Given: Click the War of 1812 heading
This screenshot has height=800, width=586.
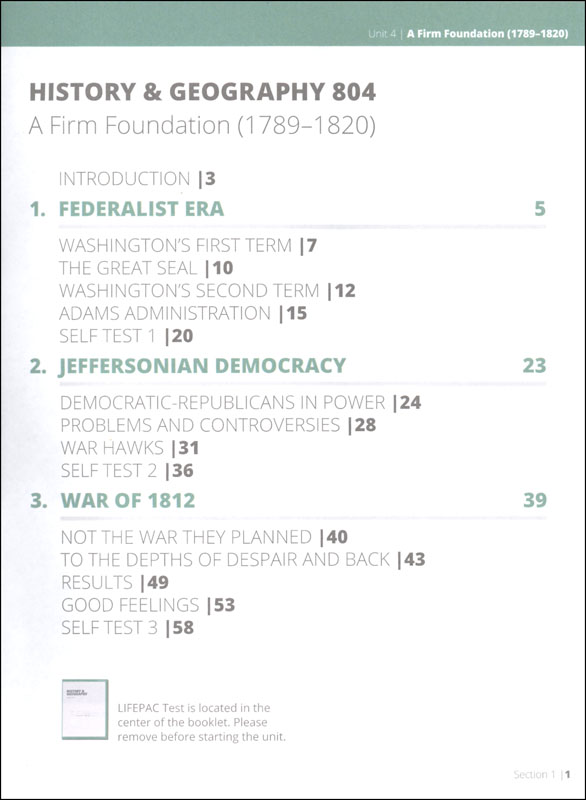Looking at the screenshot, I should [x=128, y=501].
